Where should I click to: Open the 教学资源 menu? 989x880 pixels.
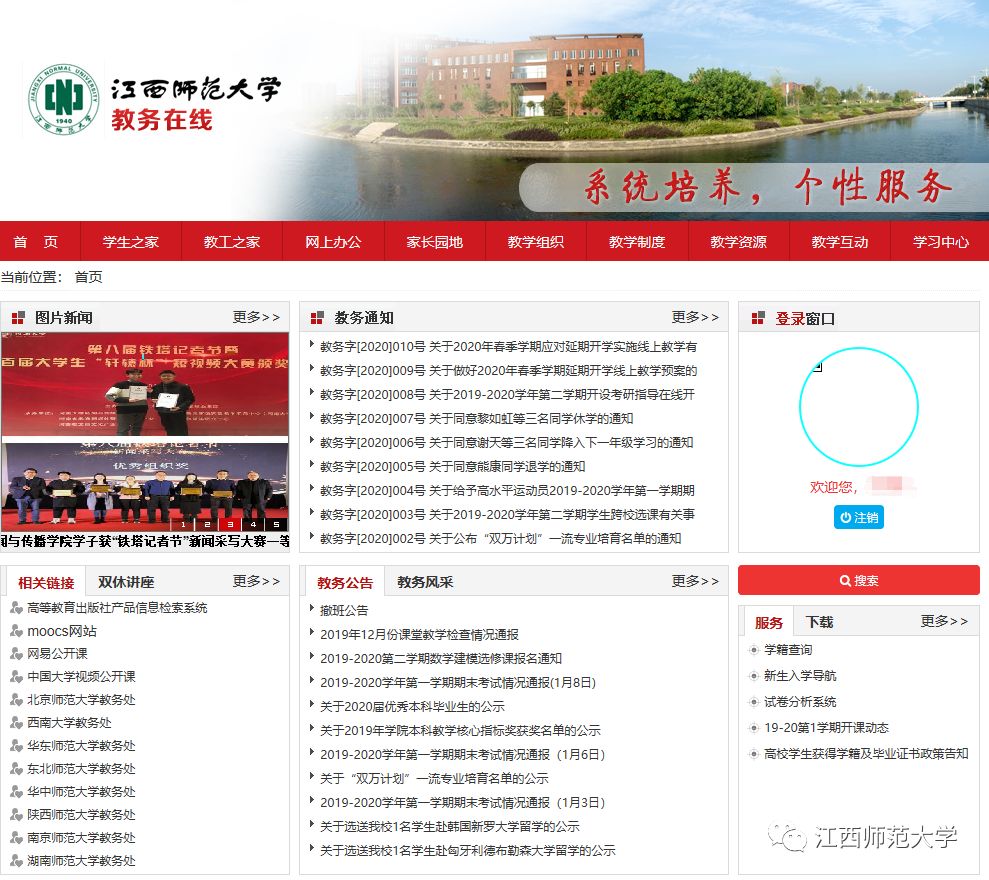pyautogui.click(x=738, y=242)
